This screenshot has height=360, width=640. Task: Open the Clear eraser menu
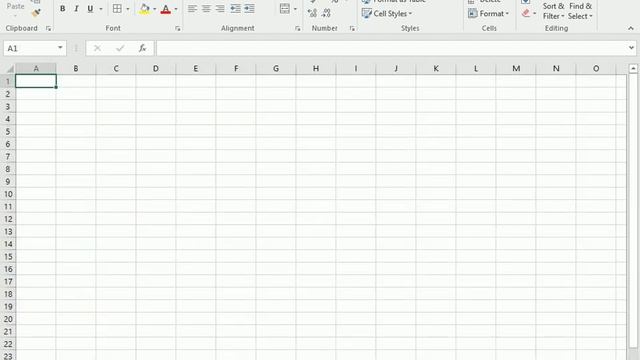(529, 13)
